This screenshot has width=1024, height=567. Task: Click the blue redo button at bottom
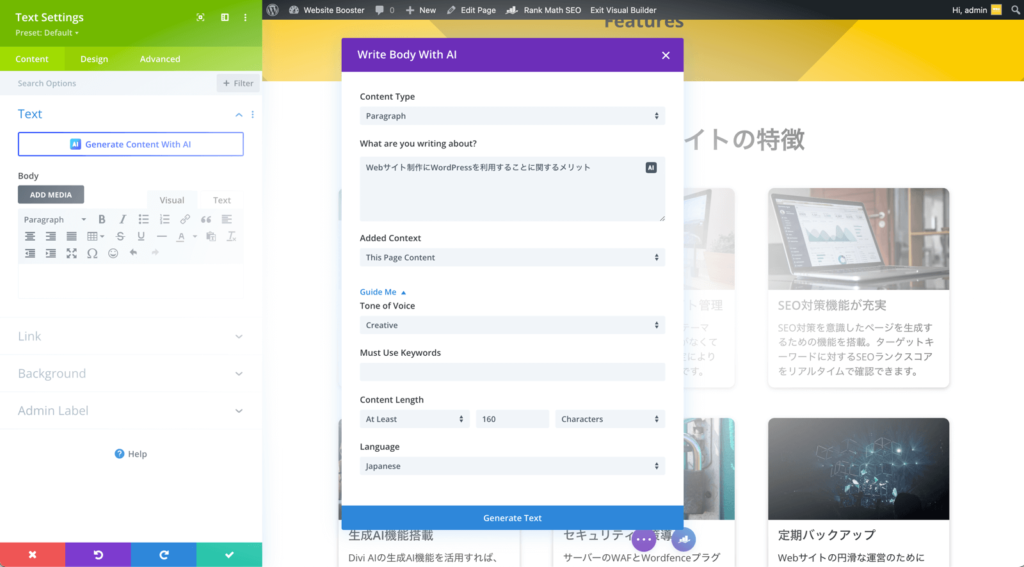coord(164,555)
